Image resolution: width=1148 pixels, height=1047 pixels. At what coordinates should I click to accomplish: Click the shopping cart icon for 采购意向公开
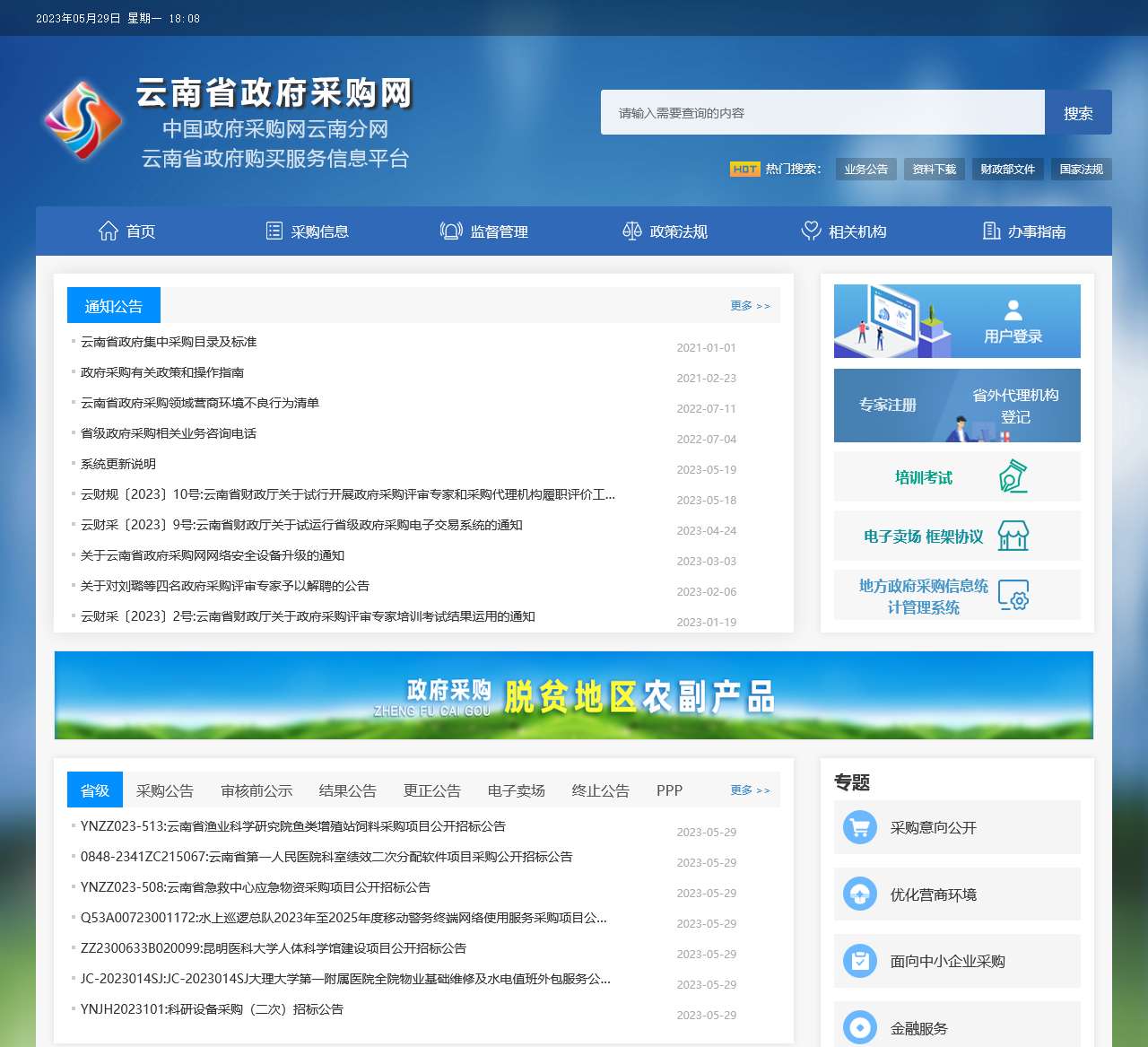860,827
